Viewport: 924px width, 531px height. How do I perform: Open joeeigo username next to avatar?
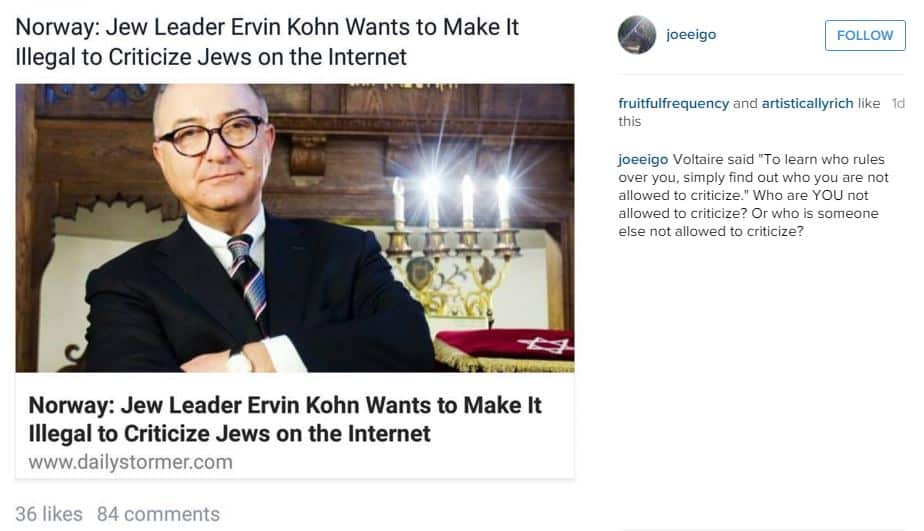pyautogui.click(x=691, y=34)
